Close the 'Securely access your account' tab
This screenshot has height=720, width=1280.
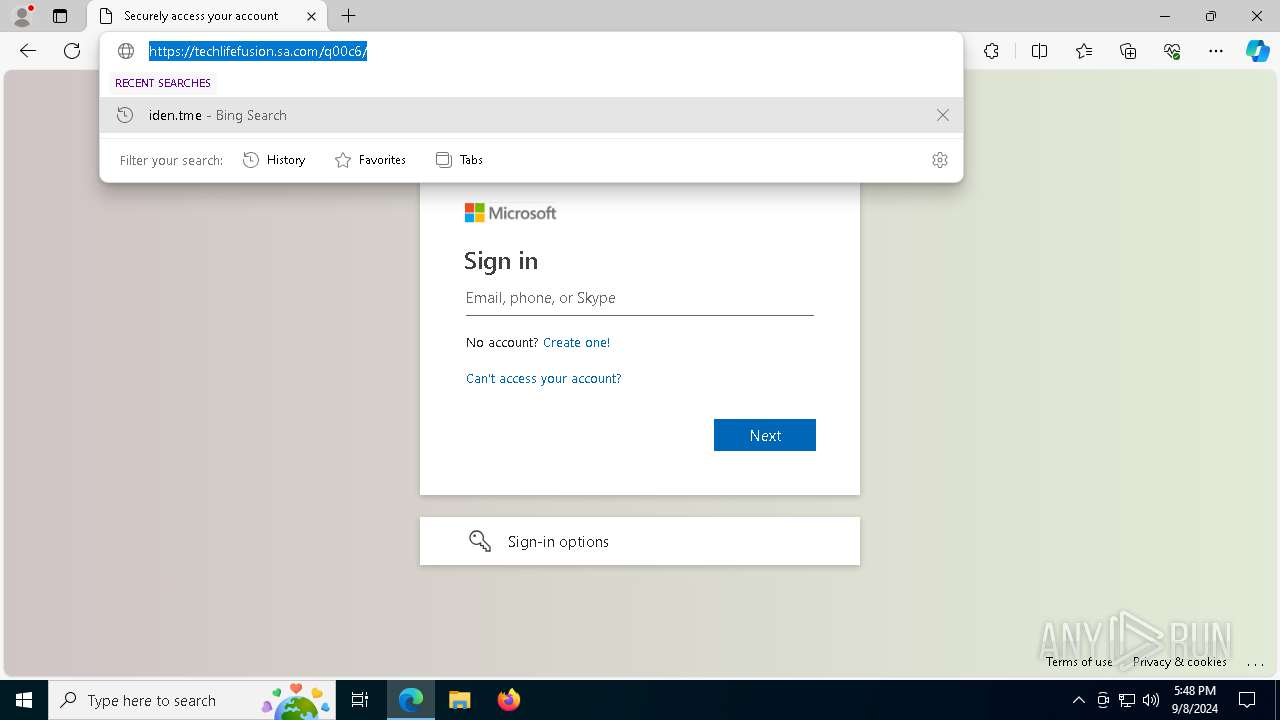coord(311,16)
